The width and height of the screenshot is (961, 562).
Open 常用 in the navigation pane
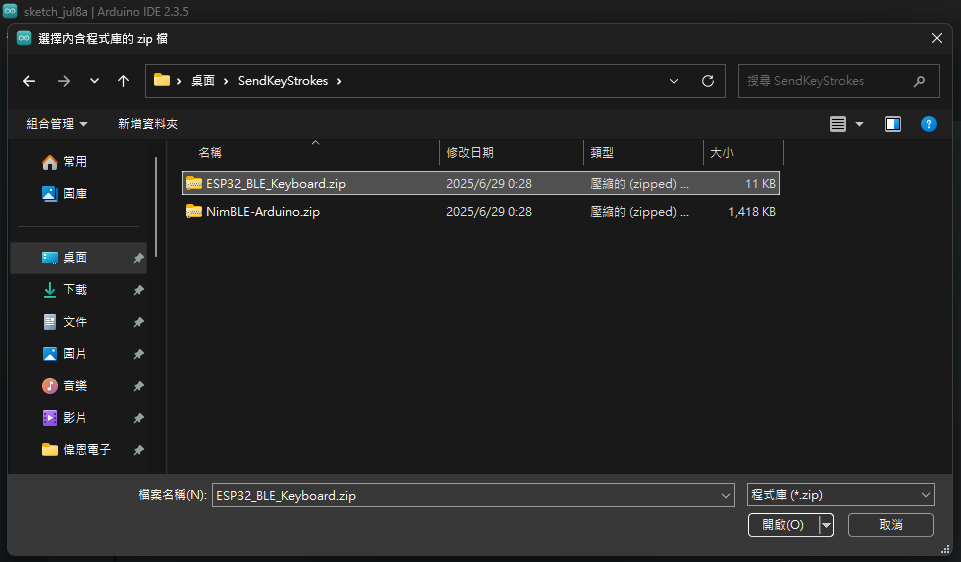(x=75, y=162)
